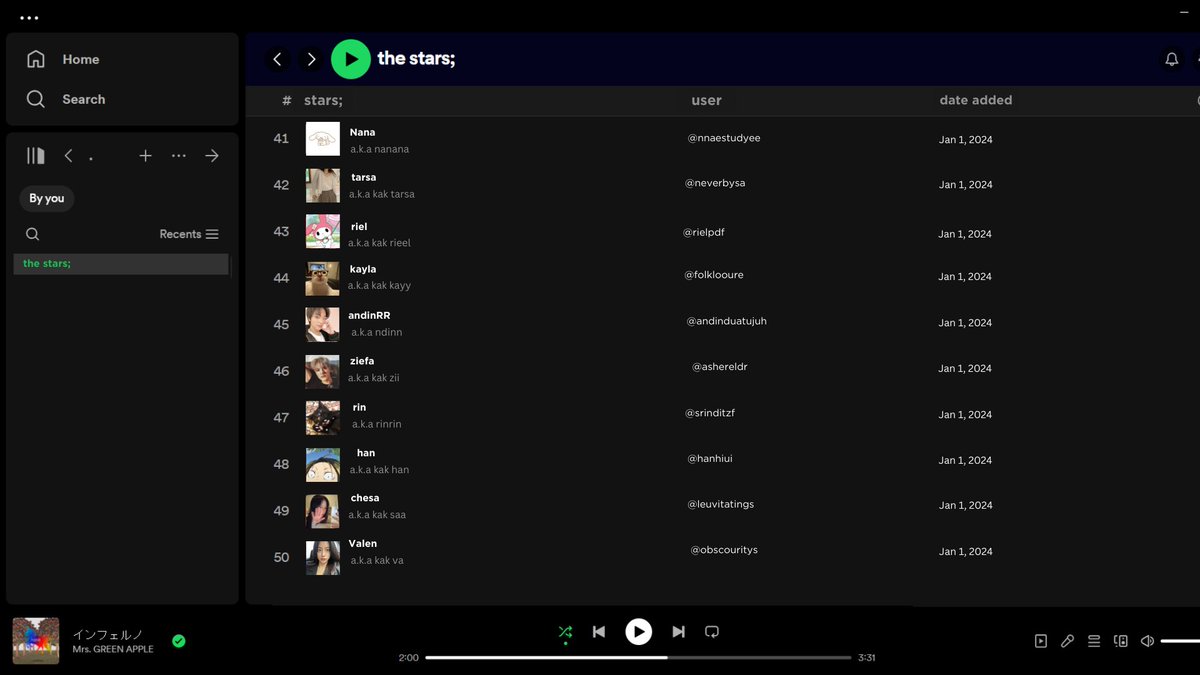Skip to previous track
1200x675 pixels.
(x=599, y=632)
